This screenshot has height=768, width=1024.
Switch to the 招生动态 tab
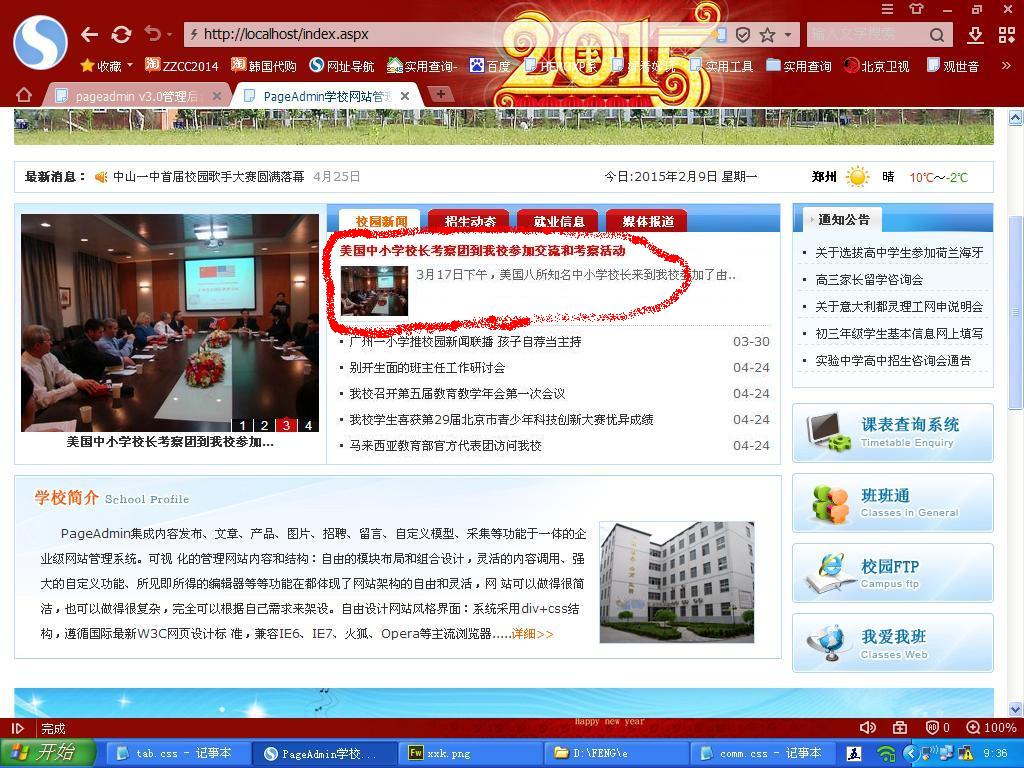470,221
